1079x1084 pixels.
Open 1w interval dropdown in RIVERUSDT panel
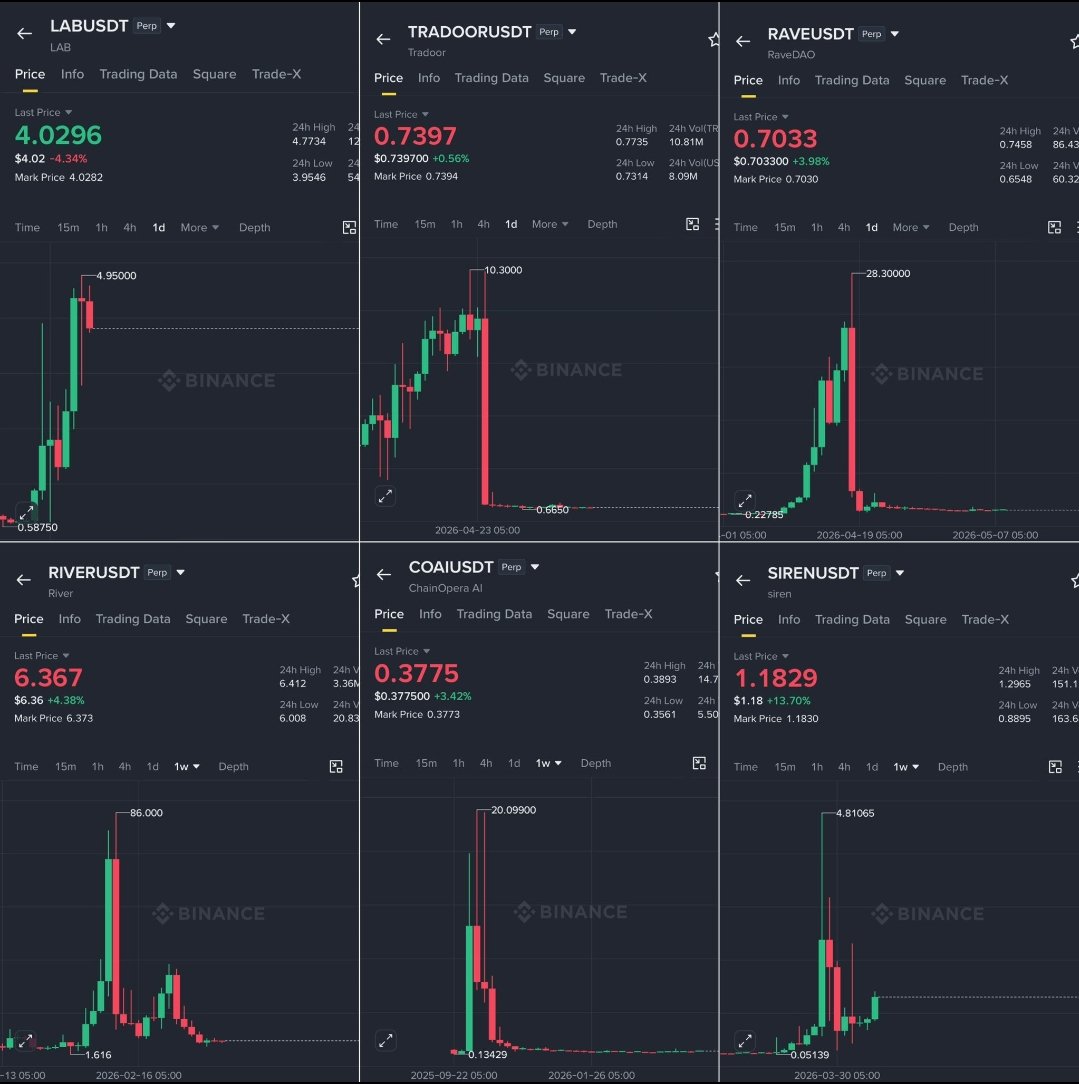coord(187,766)
